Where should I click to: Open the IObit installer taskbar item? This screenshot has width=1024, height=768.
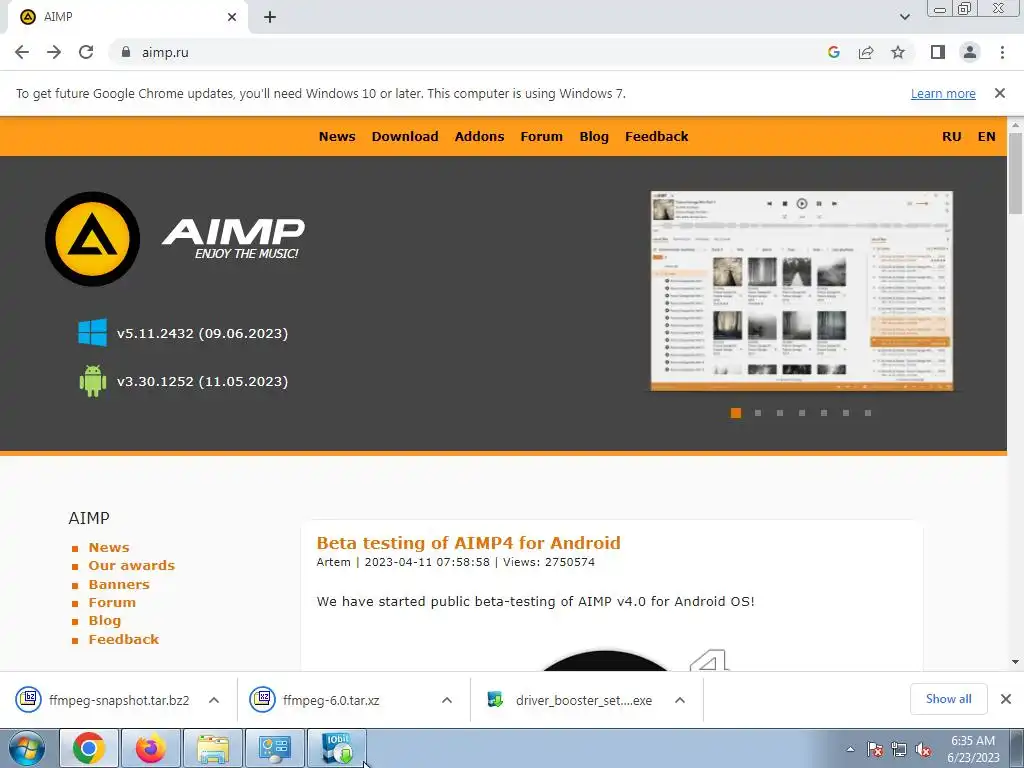tap(337, 748)
